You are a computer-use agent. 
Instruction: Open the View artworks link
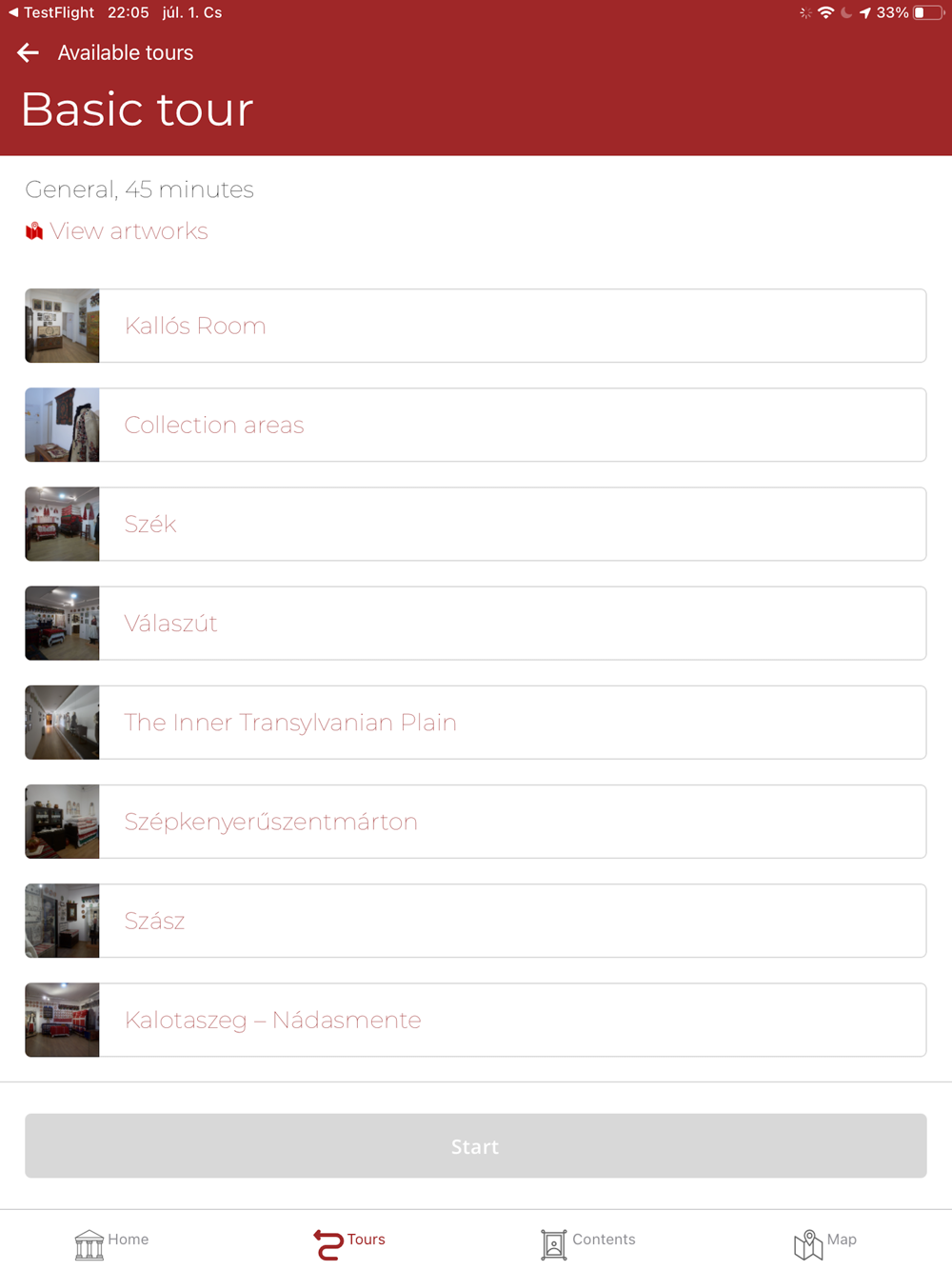(x=129, y=231)
